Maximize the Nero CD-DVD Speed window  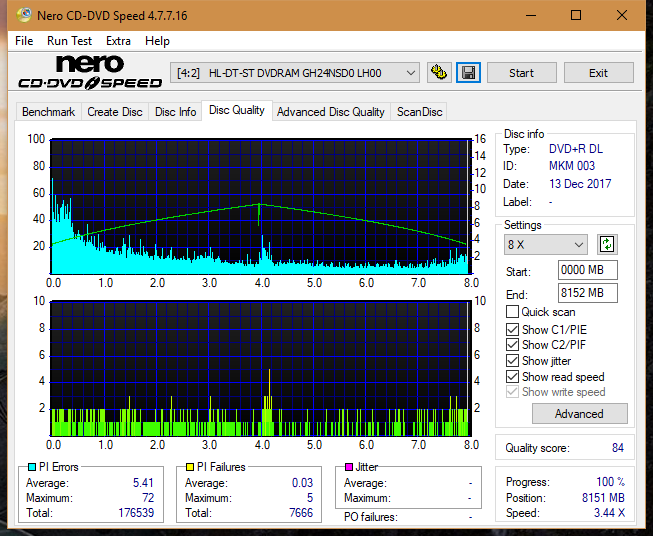coord(576,15)
